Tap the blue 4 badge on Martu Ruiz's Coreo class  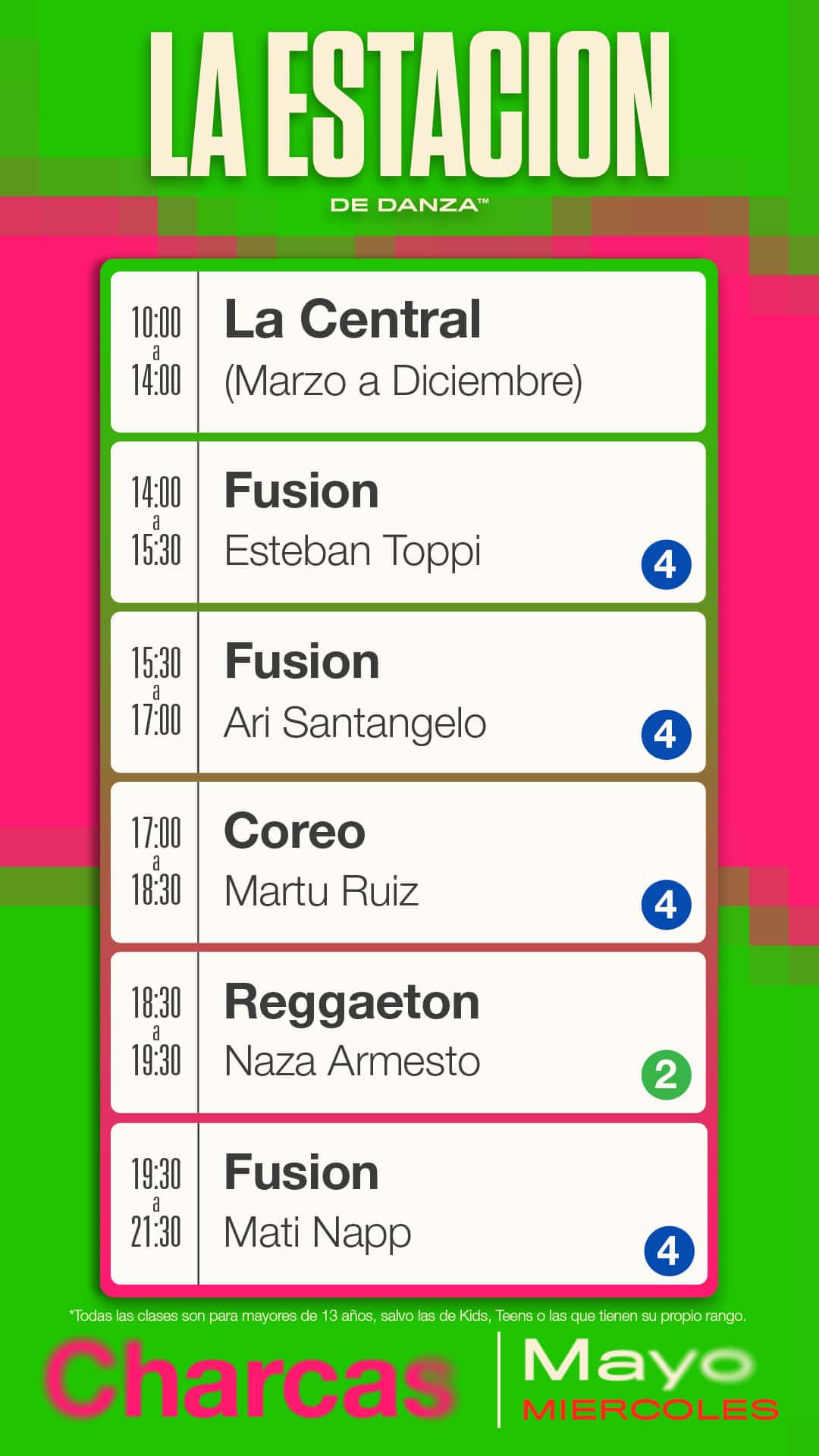(666, 905)
